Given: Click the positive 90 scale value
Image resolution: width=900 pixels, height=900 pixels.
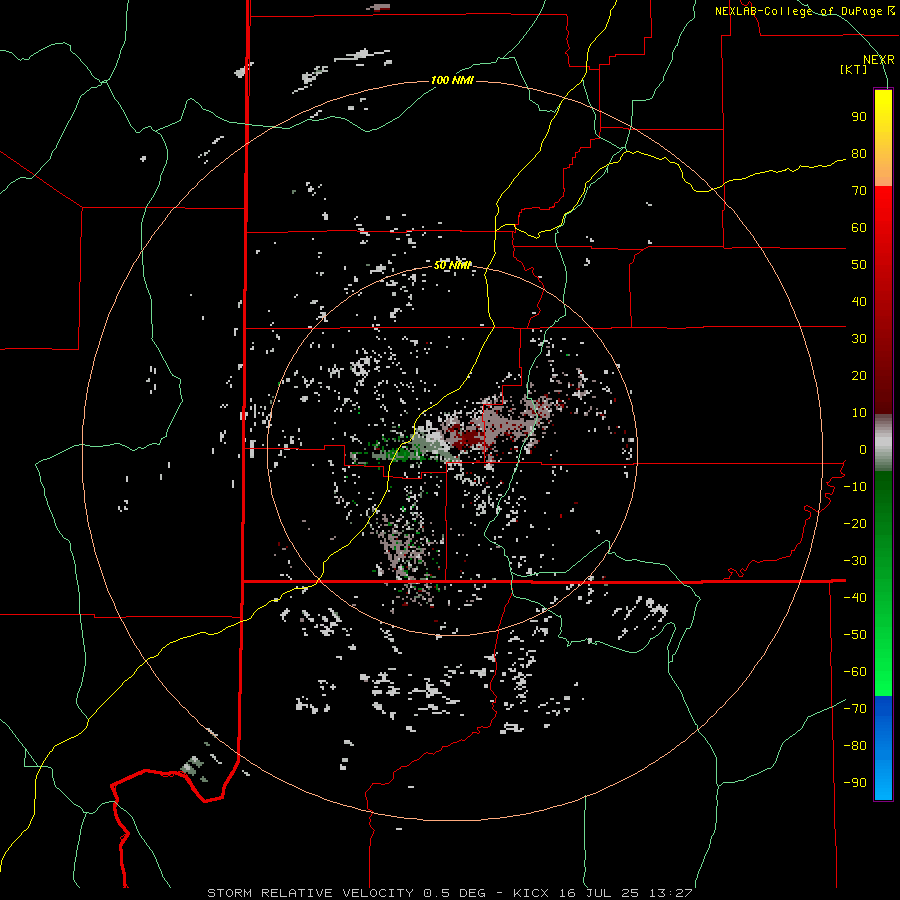Looking at the screenshot, I should (x=859, y=117).
